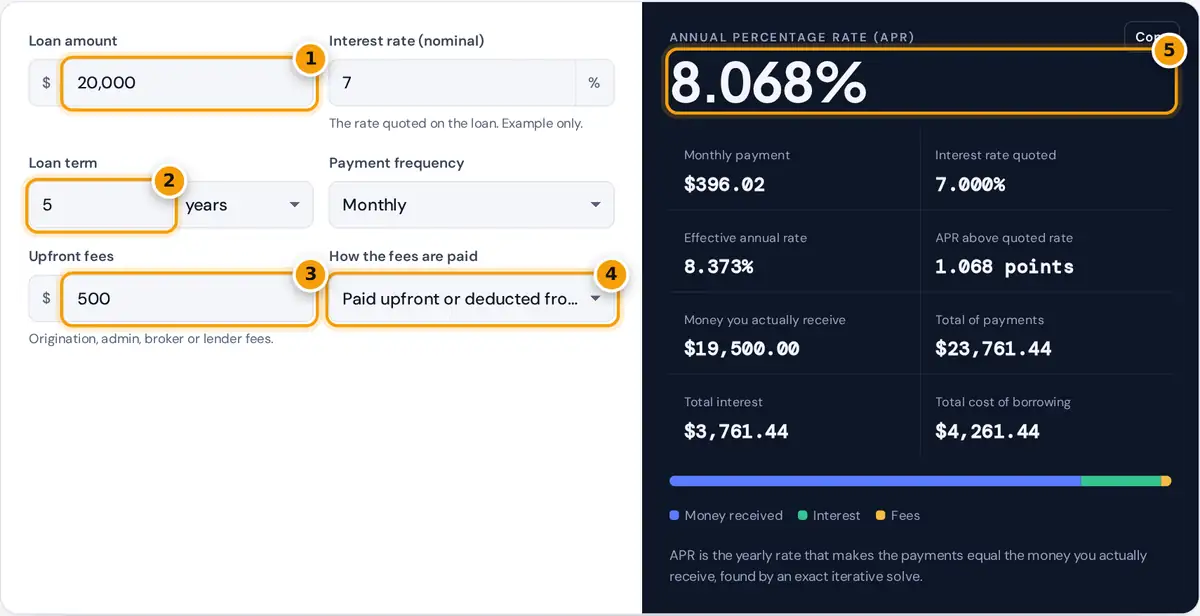
Task: Click the dollar sign prefix of Loan amount
Action: coord(46,83)
